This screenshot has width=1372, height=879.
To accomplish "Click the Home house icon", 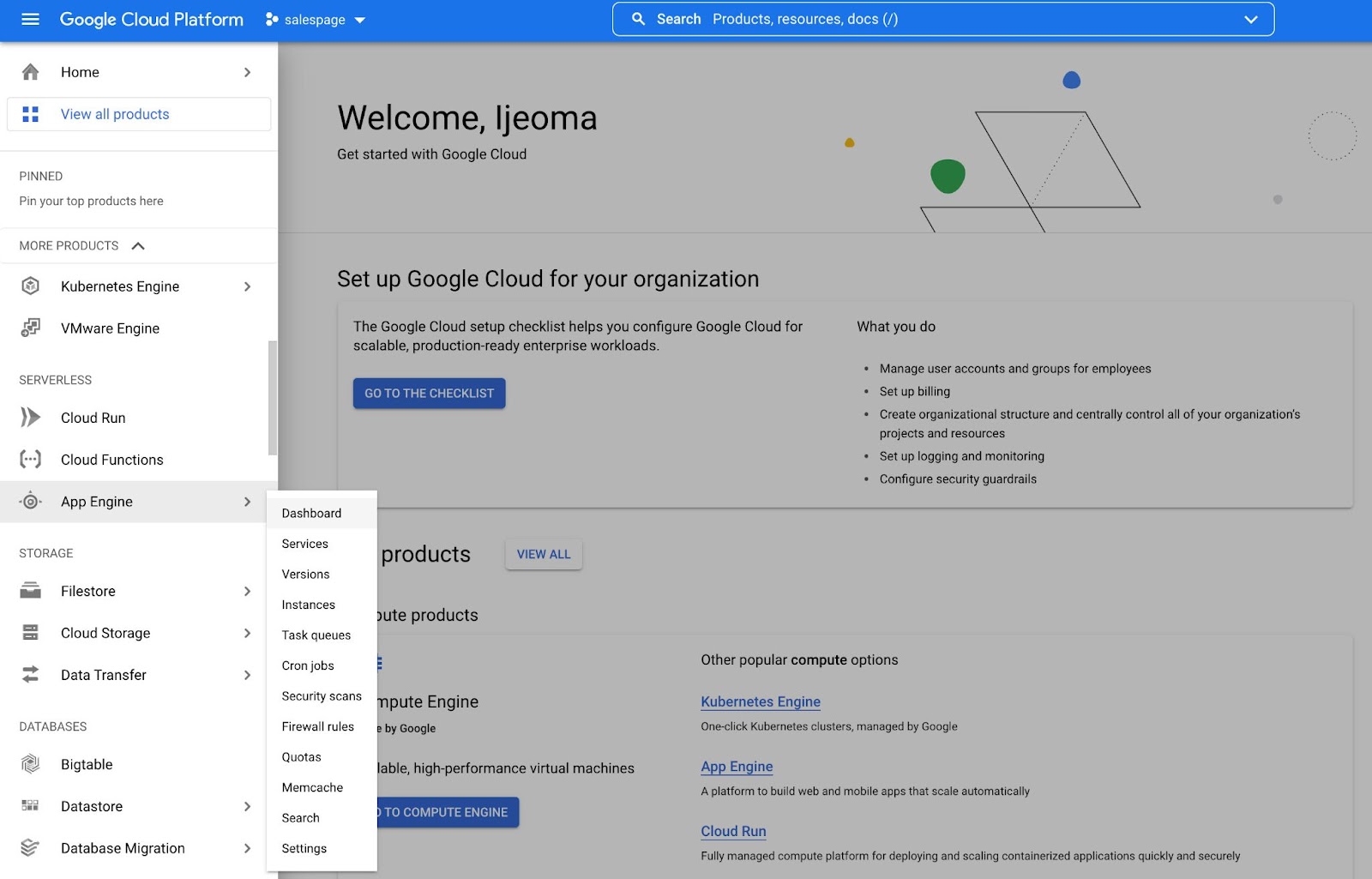I will 30,72.
